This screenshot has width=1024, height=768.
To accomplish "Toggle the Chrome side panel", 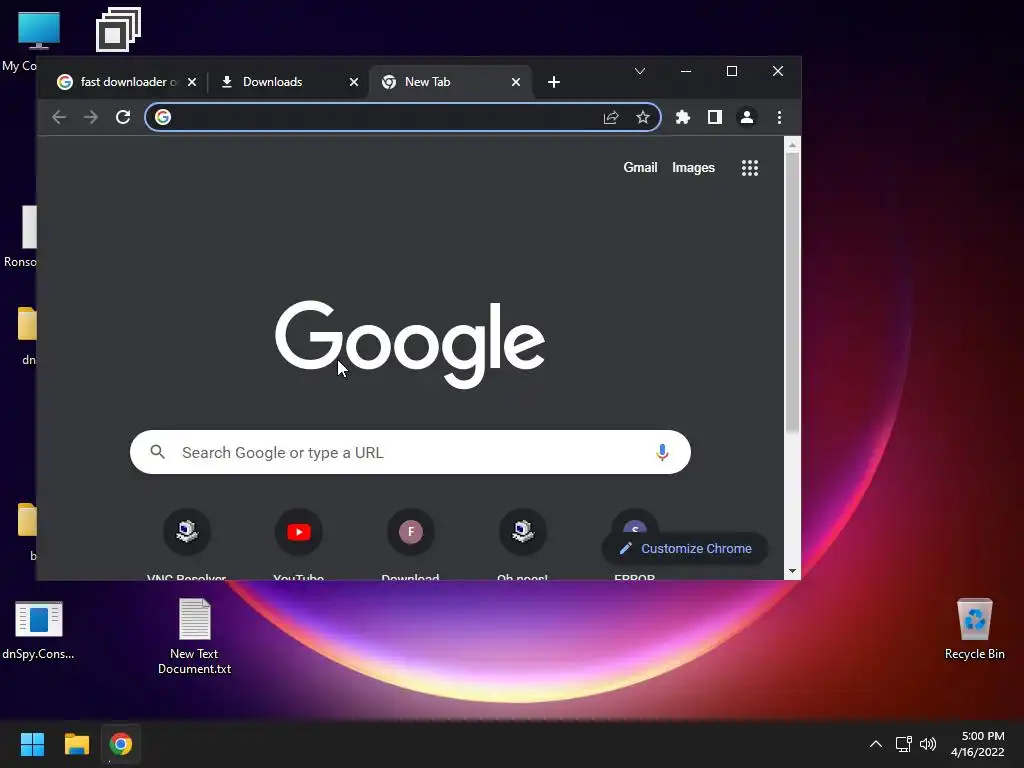I will pyautogui.click(x=714, y=117).
